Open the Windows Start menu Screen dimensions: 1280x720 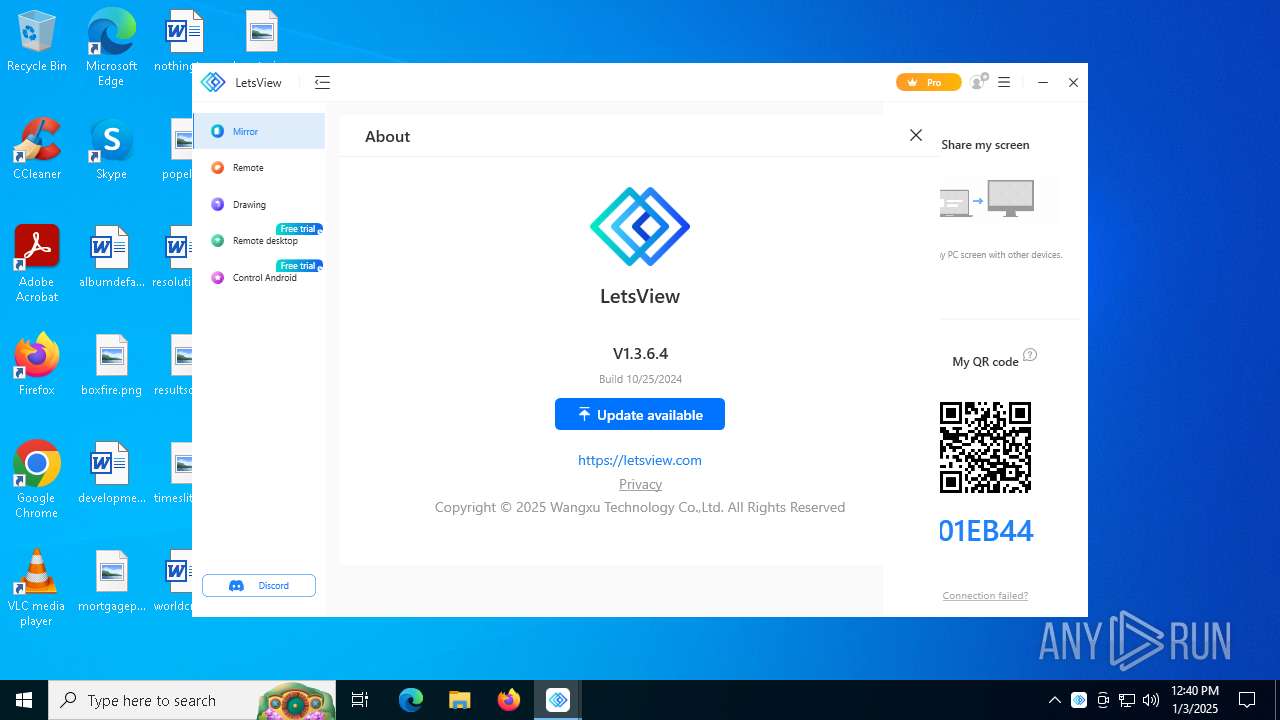(24, 700)
